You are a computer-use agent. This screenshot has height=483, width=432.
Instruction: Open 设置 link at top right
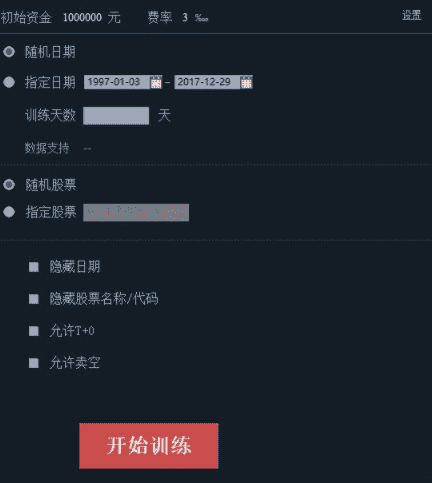[x=412, y=15]
